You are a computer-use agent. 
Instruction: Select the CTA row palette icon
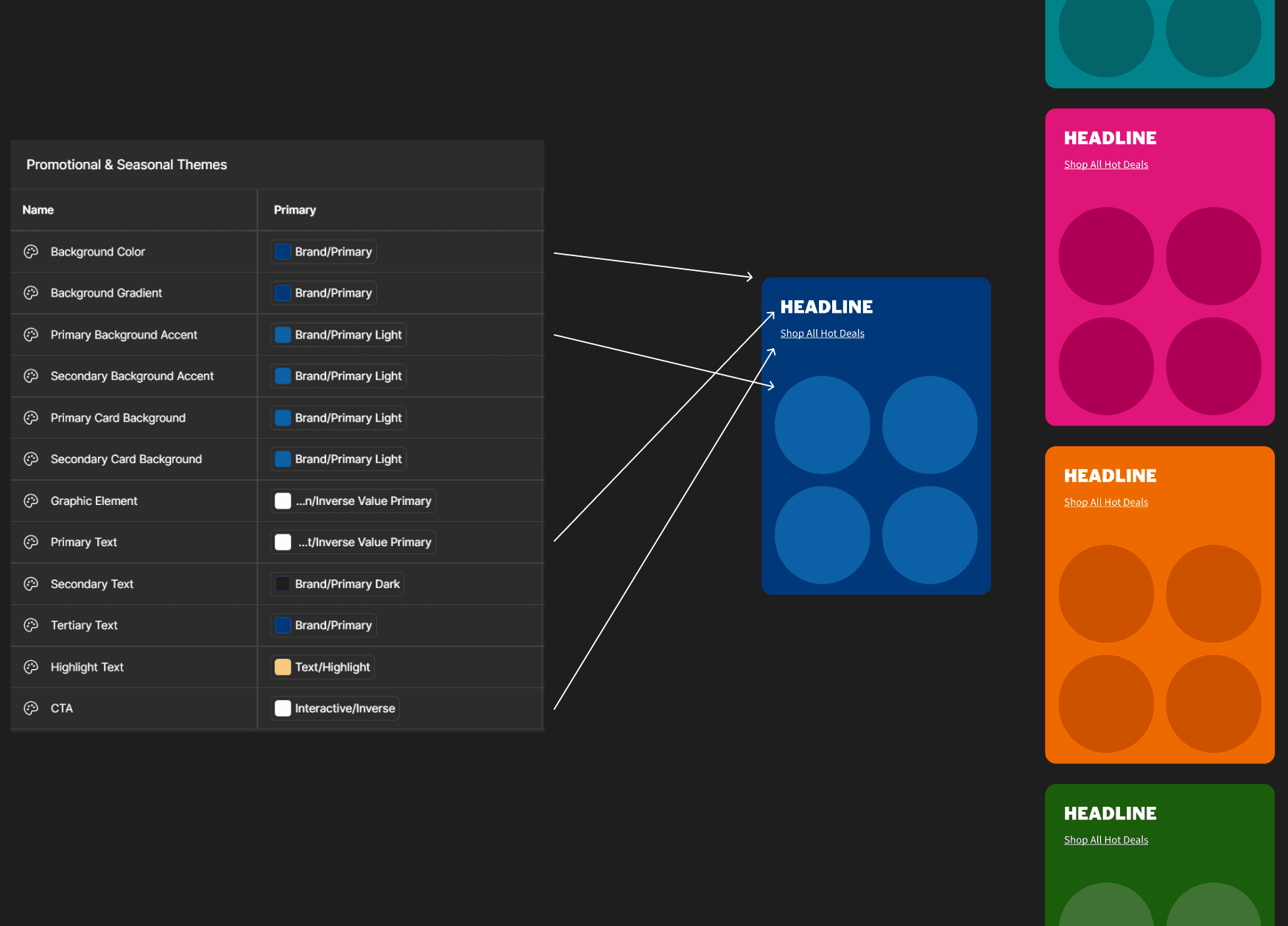31,709
